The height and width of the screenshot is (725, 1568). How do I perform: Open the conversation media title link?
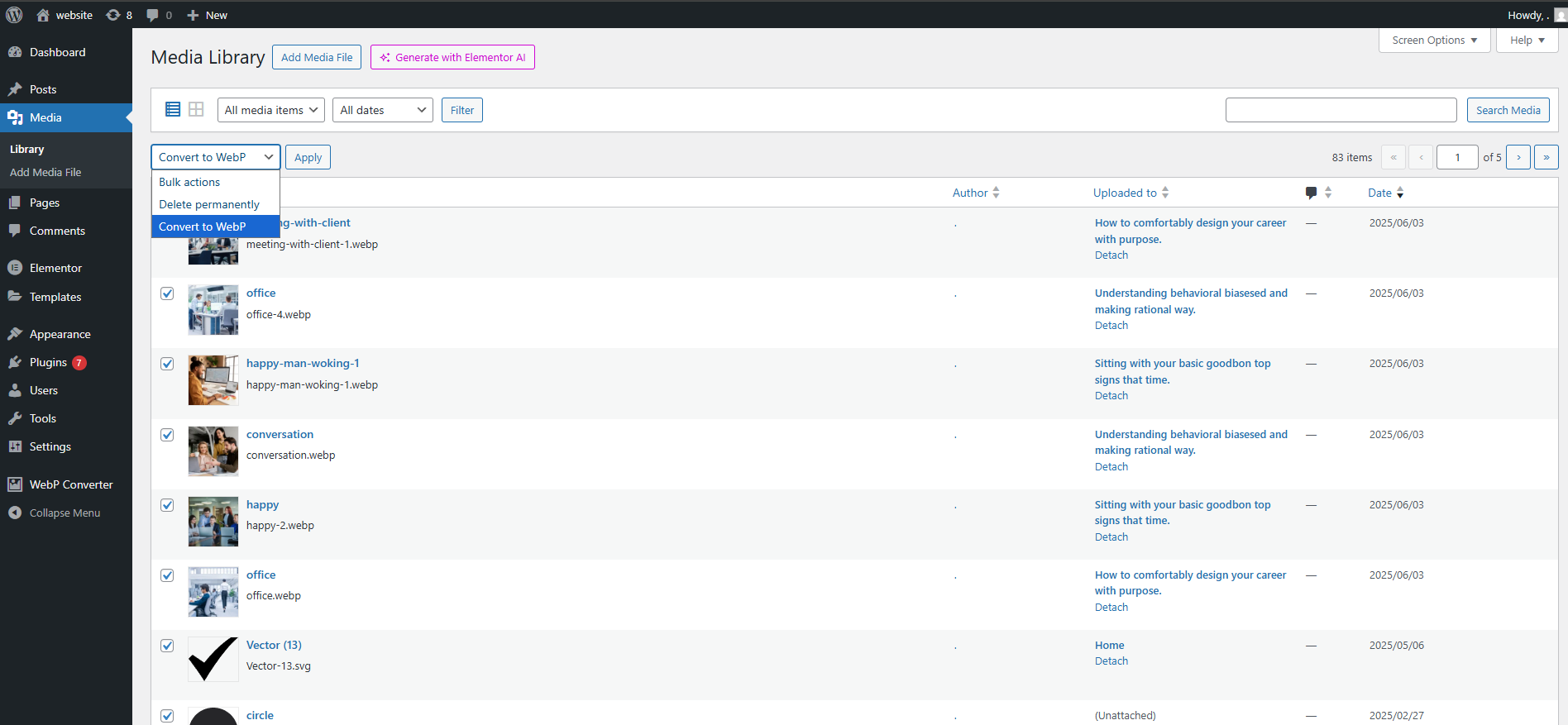[280, 434]
